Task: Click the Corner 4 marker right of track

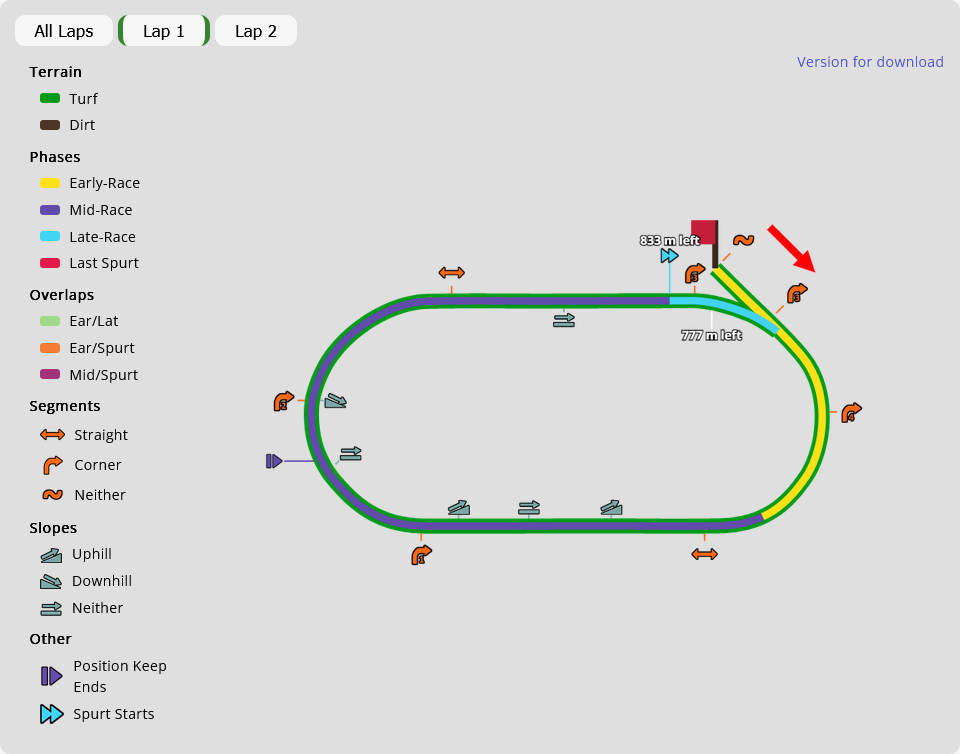Action: pos(851,412)
